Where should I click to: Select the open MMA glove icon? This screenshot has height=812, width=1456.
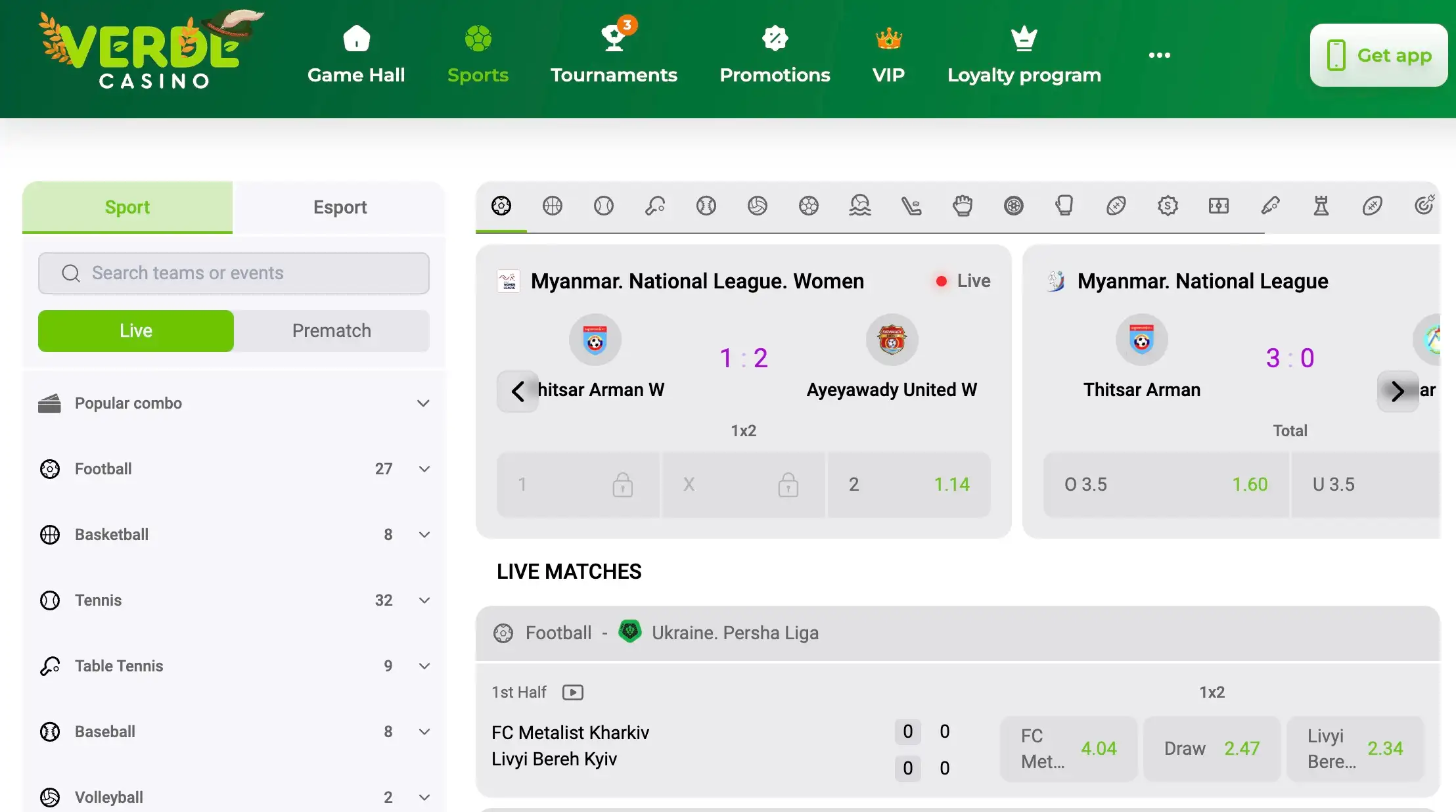click(x=963, y=206)
